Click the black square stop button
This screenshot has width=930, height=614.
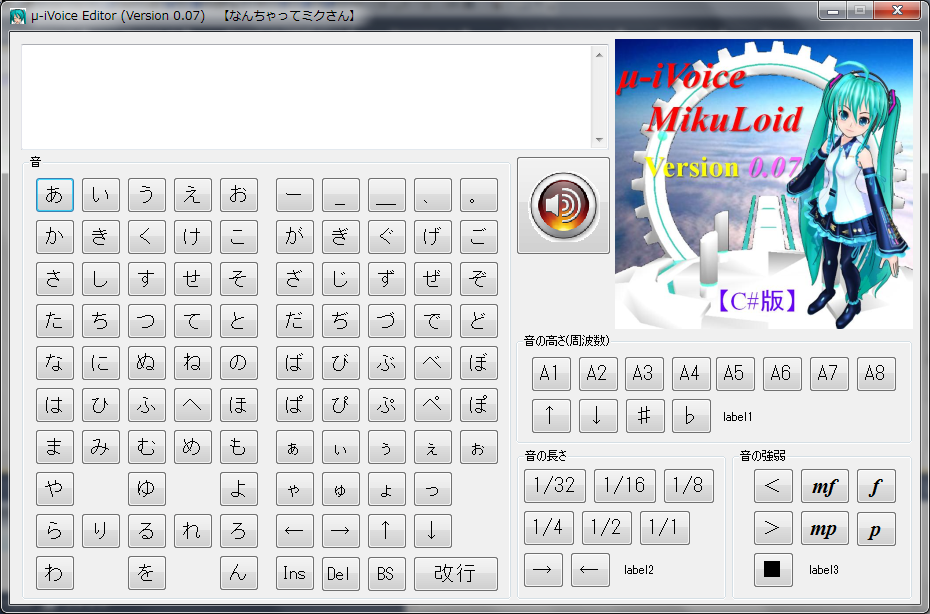pyautogui.click(x=773, y=570)
